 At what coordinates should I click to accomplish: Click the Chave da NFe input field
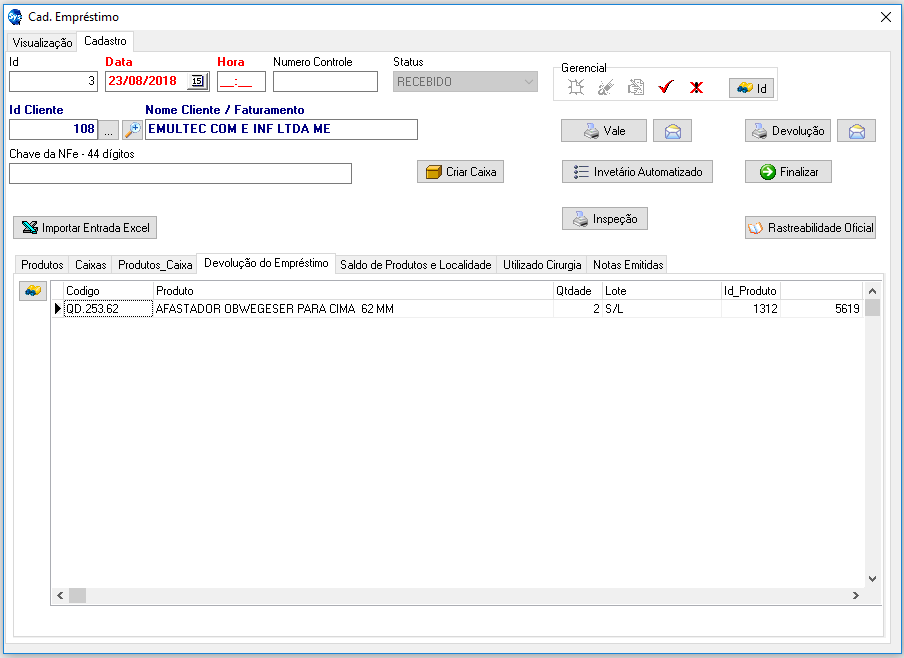(180, 174)
